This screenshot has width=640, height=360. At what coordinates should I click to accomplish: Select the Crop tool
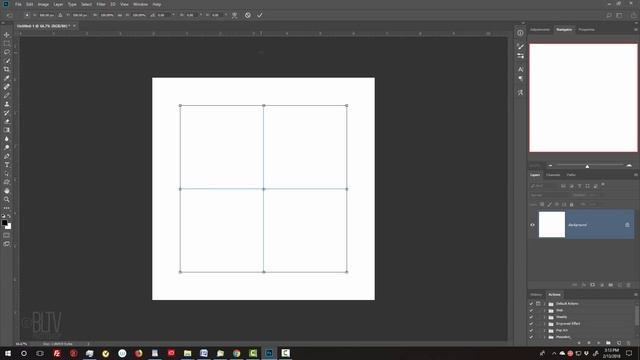pos(7,69)
